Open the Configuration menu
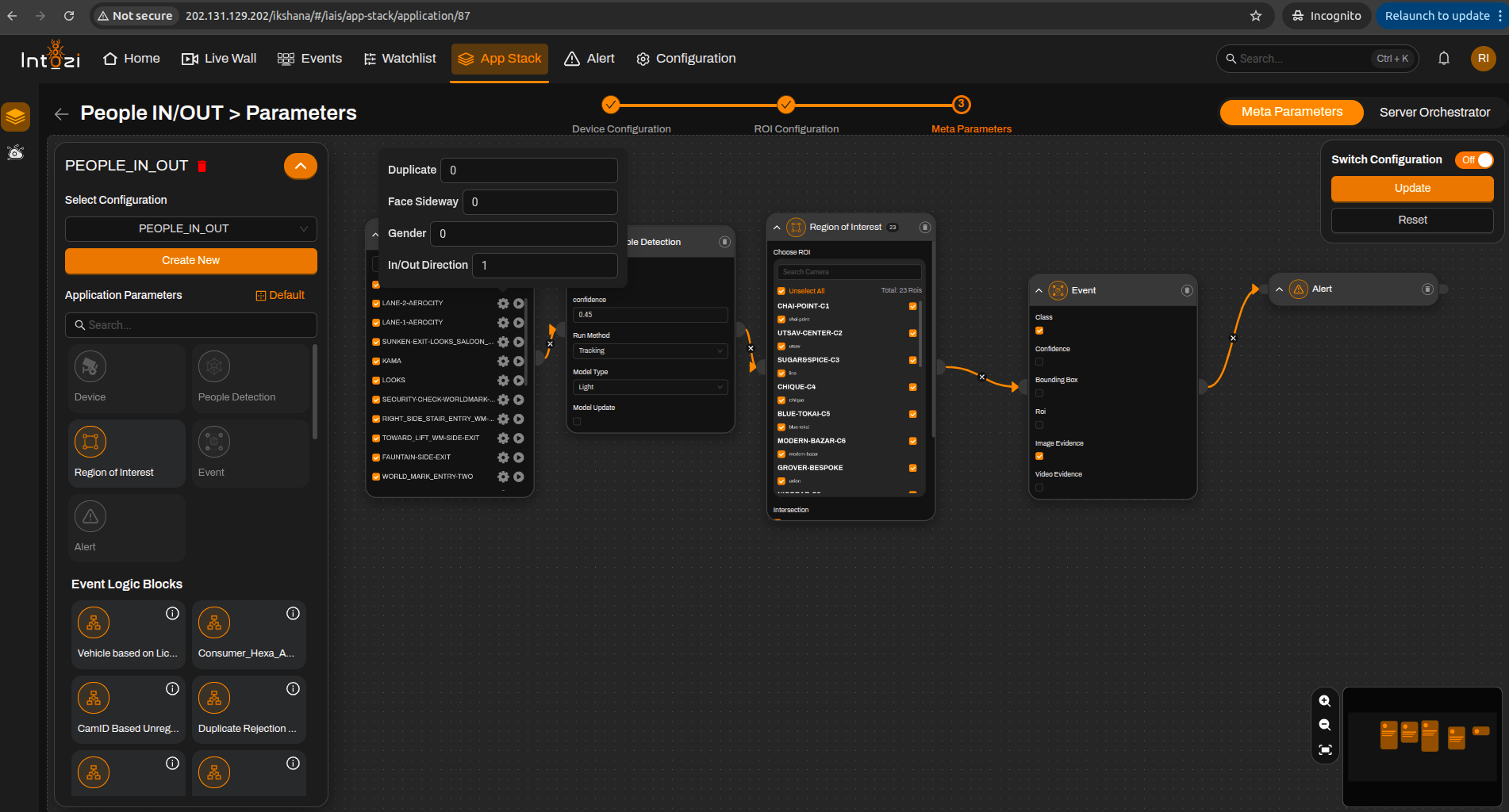 point(686,59)
